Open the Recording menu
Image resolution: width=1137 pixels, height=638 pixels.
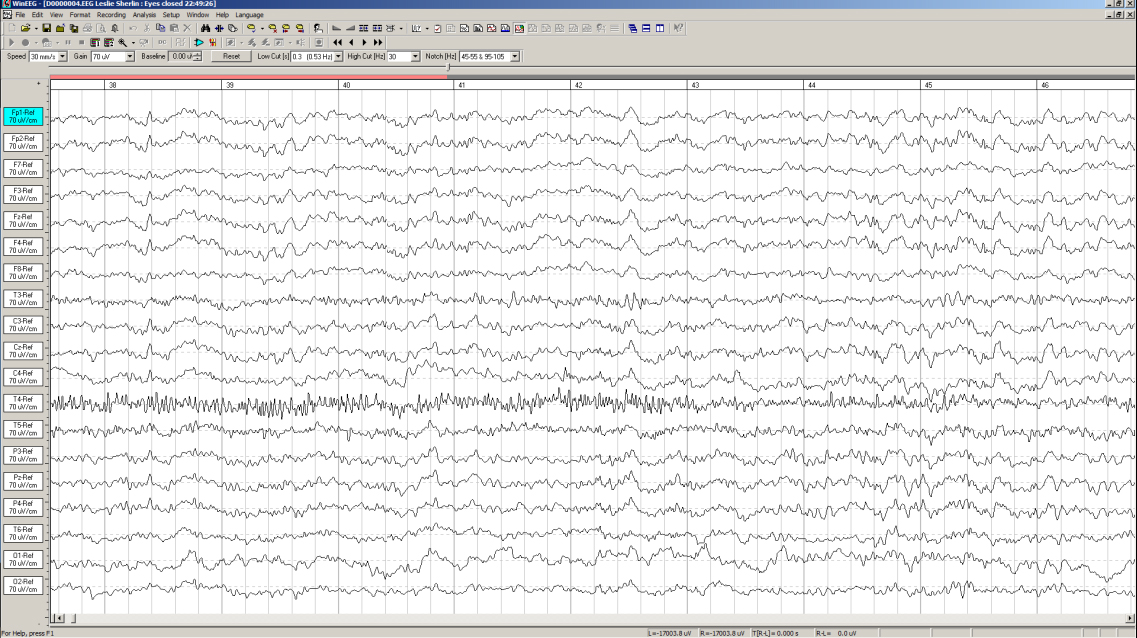coord(111,15)
